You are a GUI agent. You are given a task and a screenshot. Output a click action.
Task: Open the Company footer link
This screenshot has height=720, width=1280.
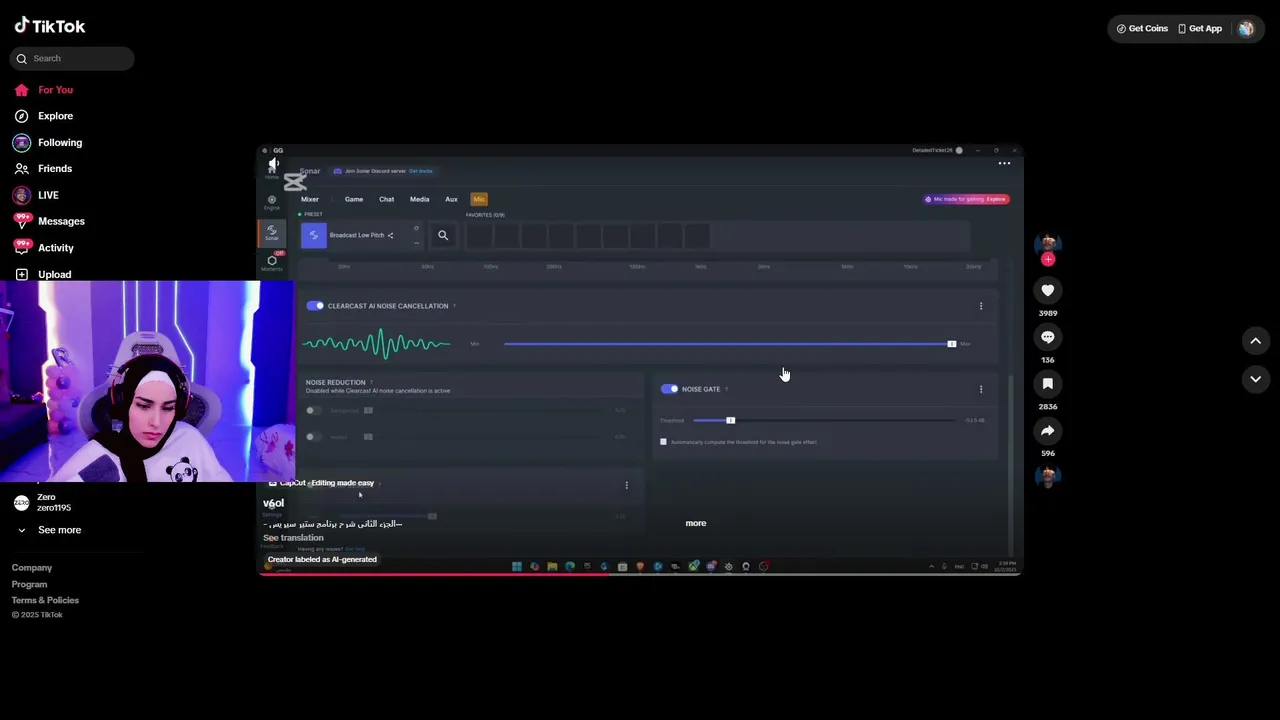coord(32,568)
